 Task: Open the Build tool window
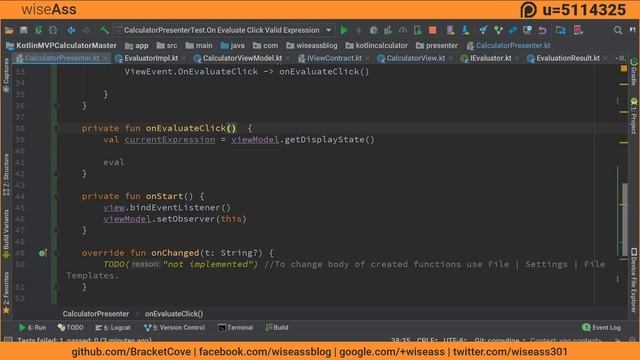click(x=277, y=328)
